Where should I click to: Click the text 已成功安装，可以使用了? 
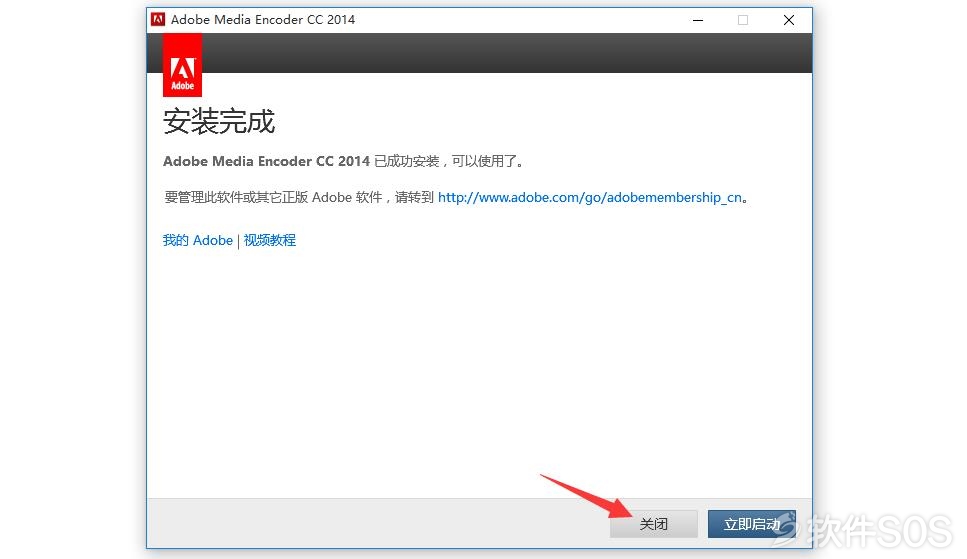[x=448, y=161]
